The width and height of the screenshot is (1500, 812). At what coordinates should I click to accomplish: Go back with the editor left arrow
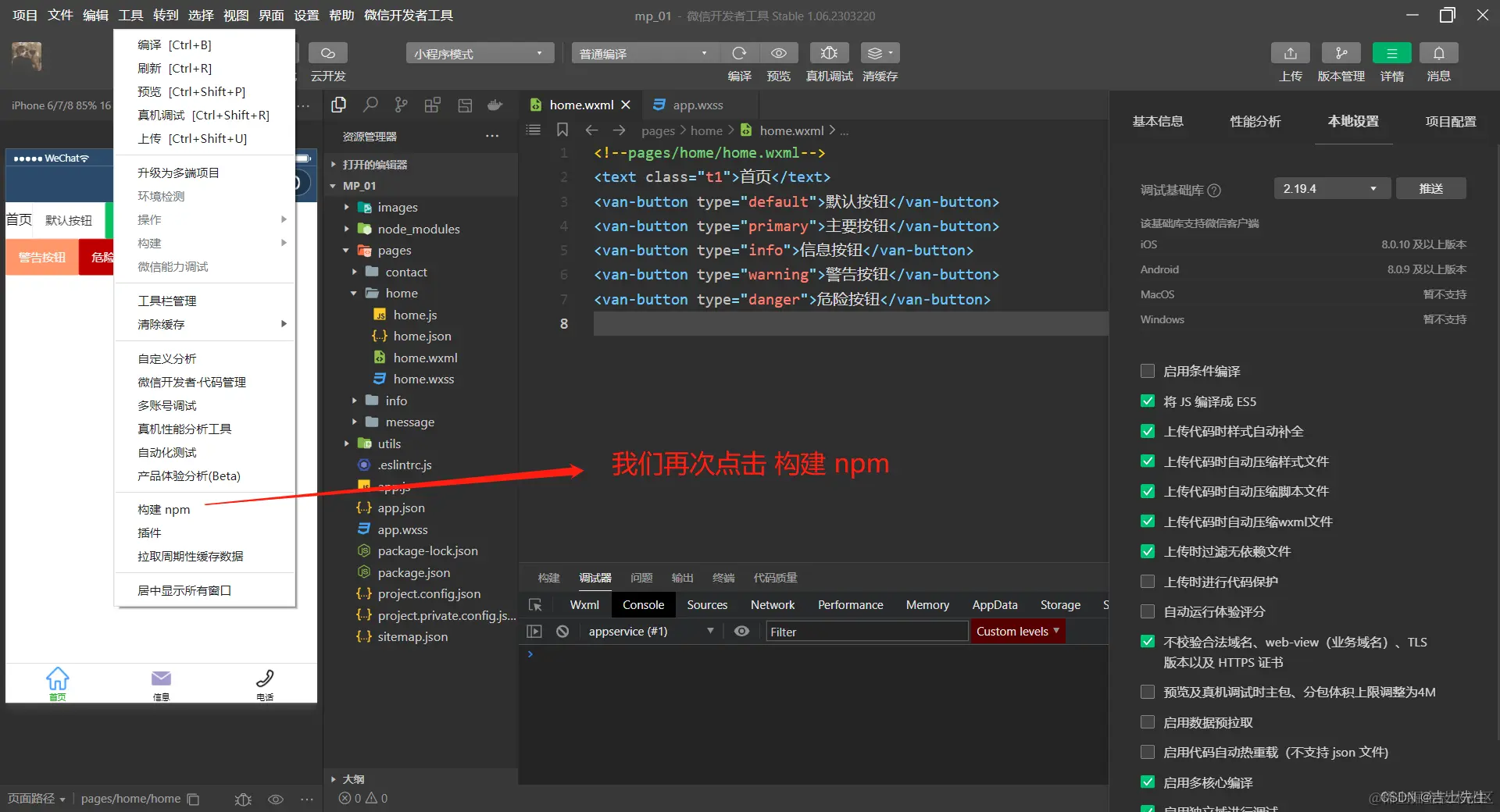(x=591, y=130)
